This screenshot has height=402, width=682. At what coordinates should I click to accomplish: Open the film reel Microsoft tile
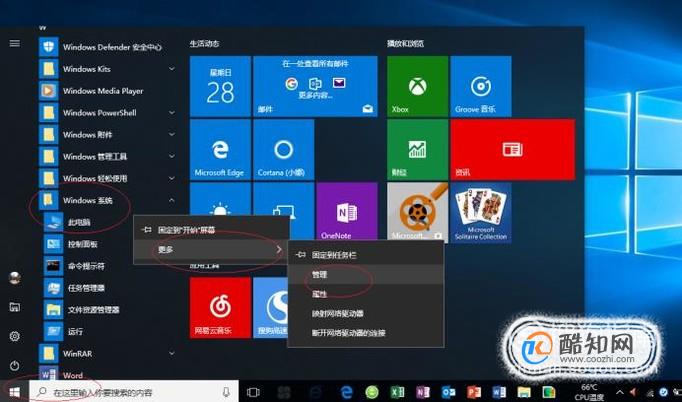pyautogui.click(x=417, y=212)
